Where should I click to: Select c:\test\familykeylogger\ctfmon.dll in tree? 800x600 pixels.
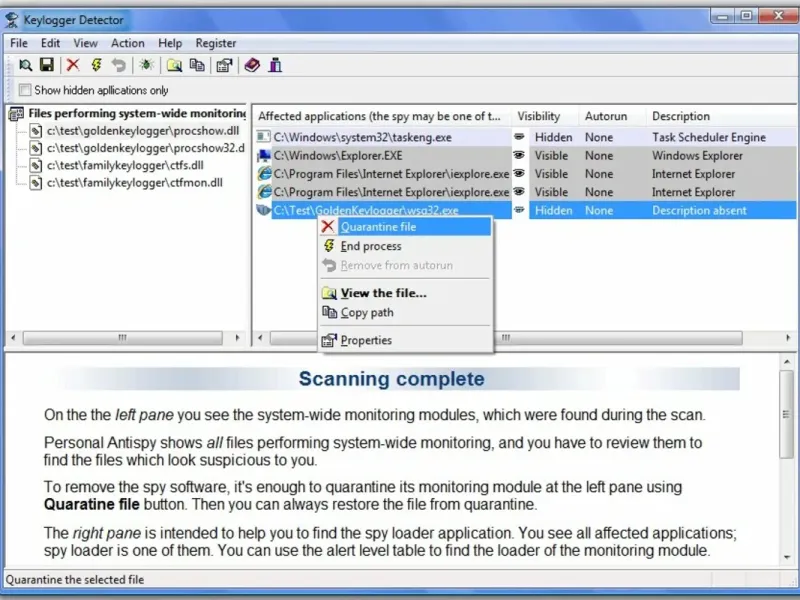coord(135,183)
